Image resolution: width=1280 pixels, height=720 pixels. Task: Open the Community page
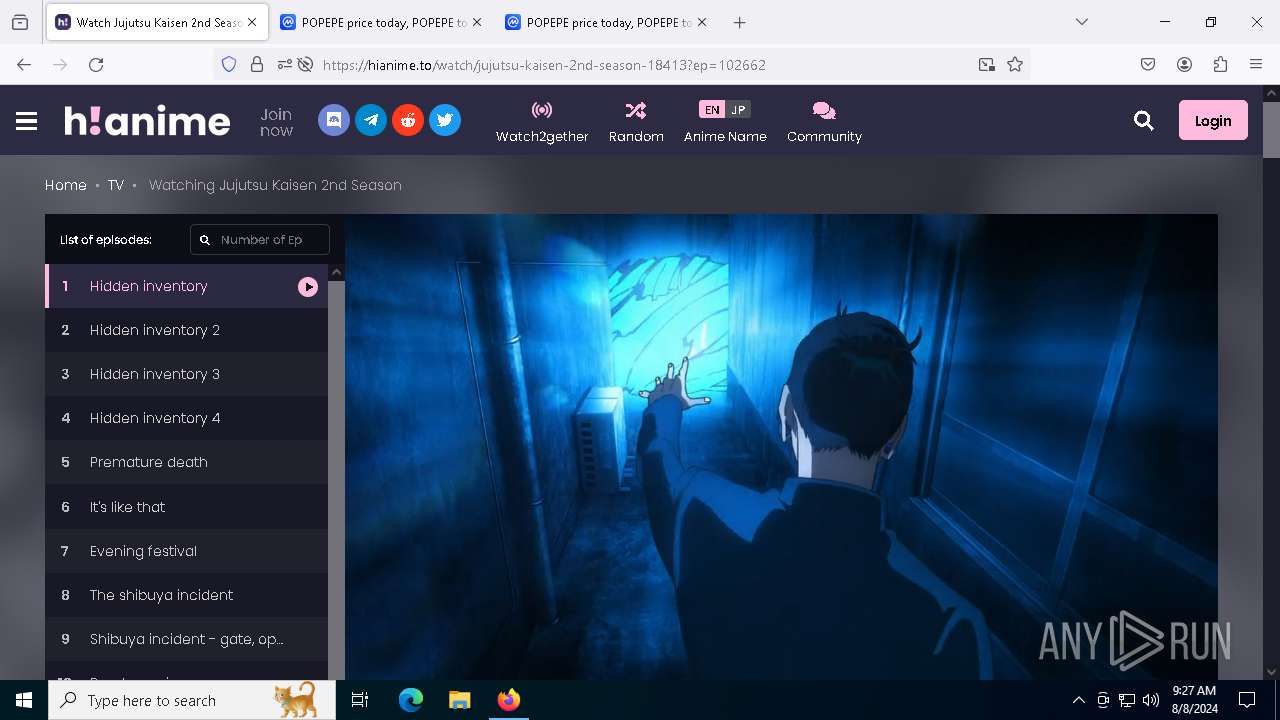(824, 122)
